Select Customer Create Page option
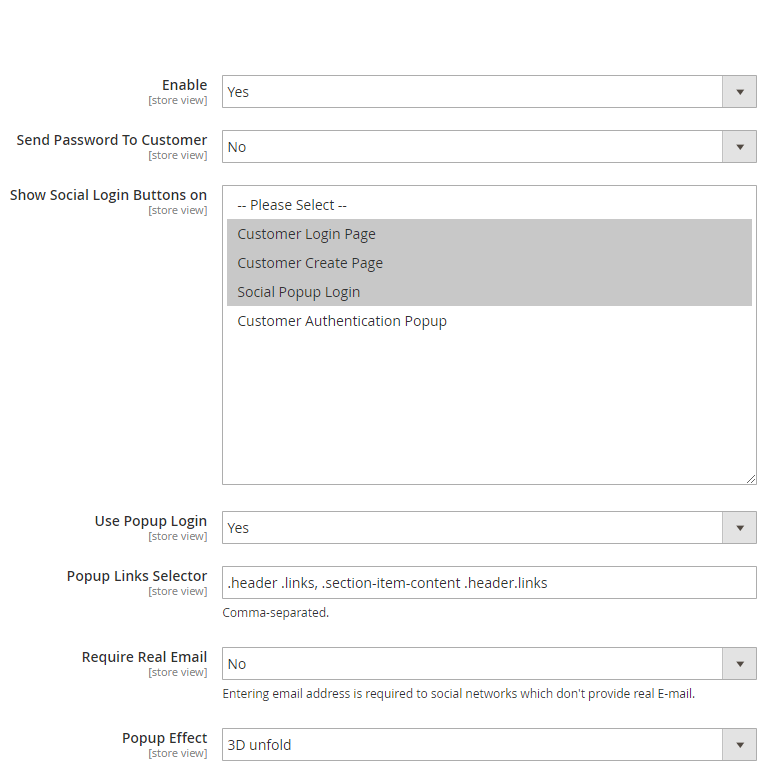 tap(310, 263)
